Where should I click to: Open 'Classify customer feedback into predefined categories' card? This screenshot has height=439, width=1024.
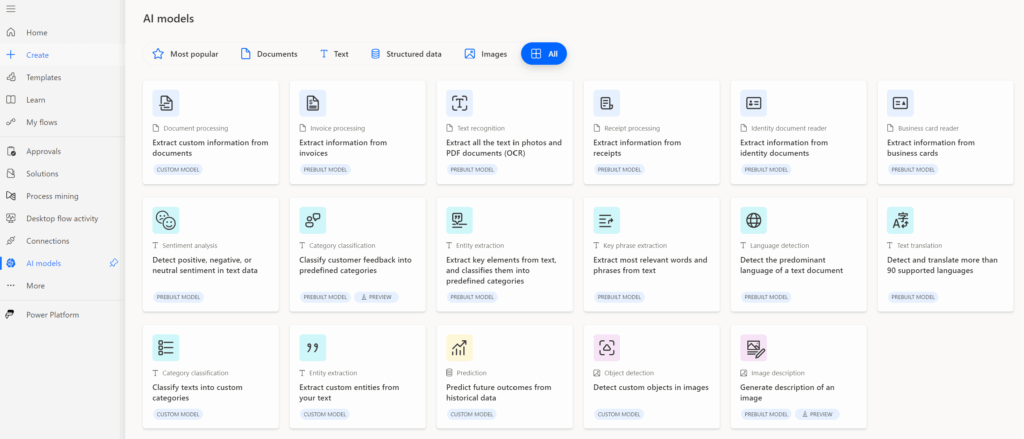tap(358, 255)
